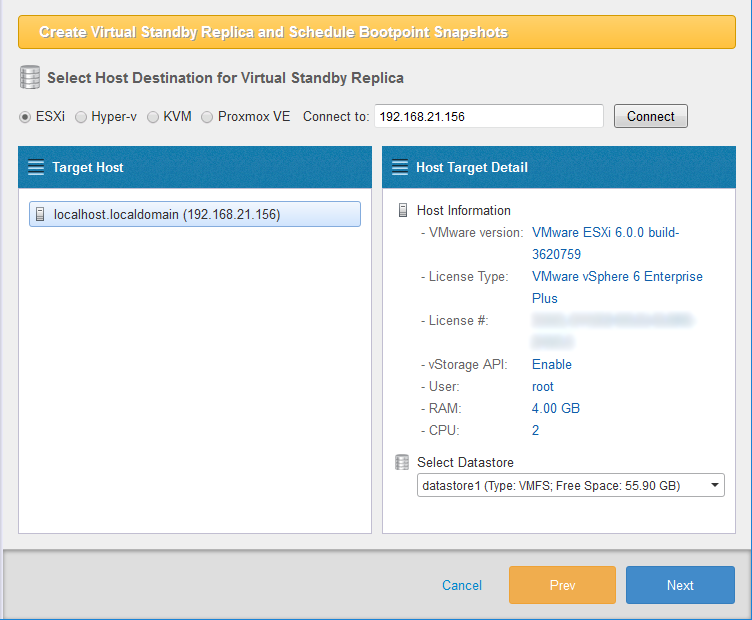Select the ESXi radio button
This screenshot has width=752, height=620.
(25, 117)
